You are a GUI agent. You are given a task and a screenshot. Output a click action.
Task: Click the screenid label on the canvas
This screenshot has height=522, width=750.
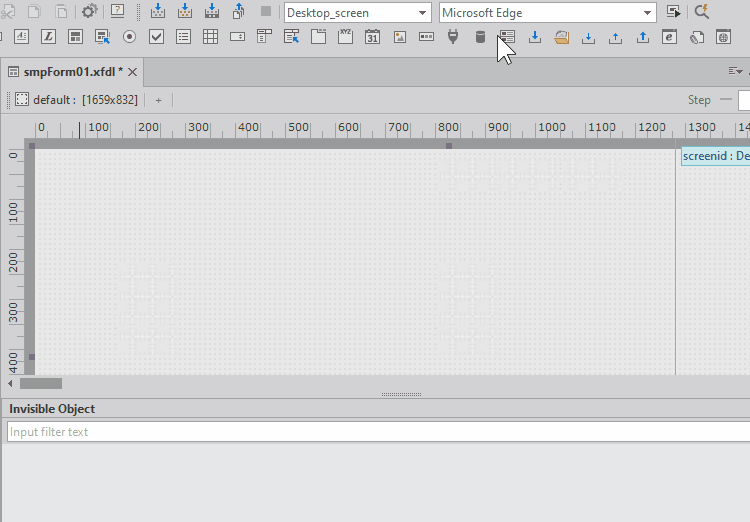[x=716, y=156]
